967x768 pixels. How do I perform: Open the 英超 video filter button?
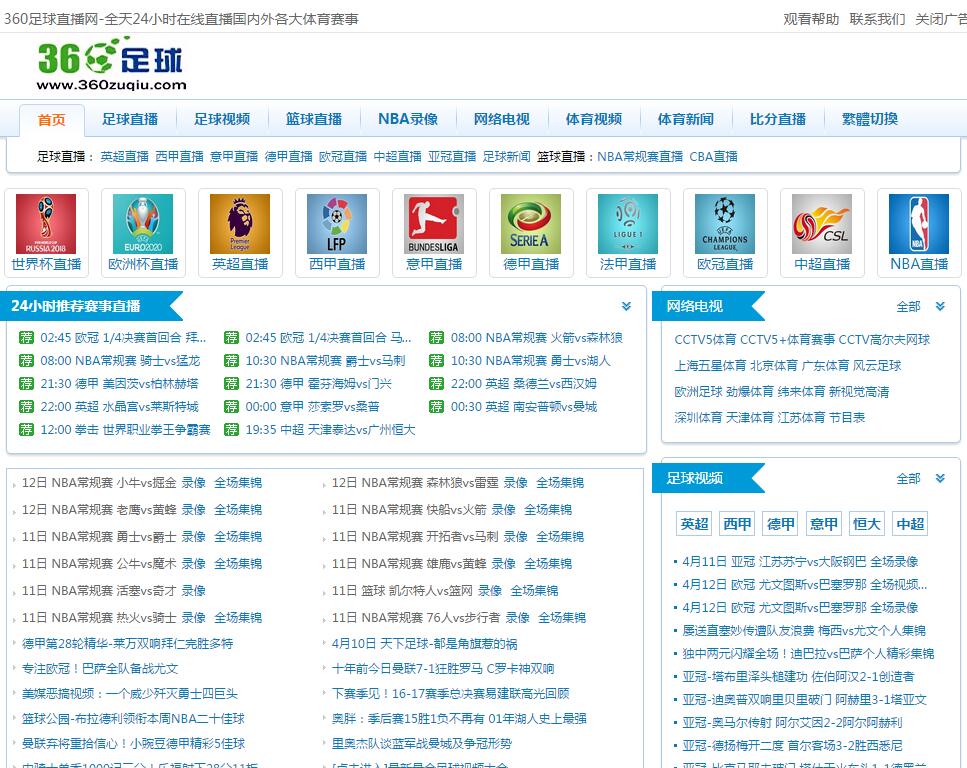[x=694, y=524]
